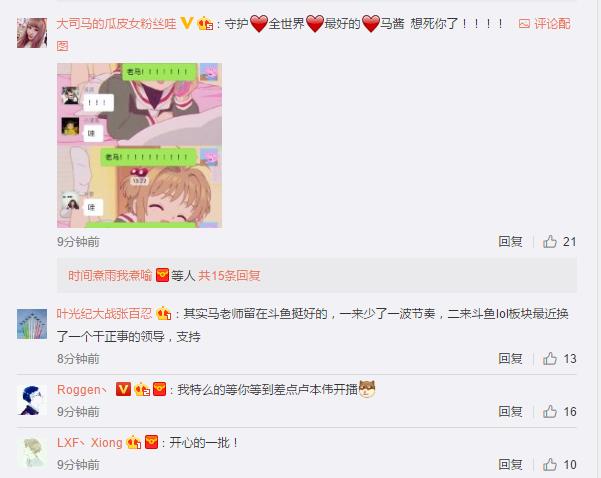Click Roggen's orange V badge icon
Image resolution: width=601 pixels, height=478 pixels.
[123, 389]
